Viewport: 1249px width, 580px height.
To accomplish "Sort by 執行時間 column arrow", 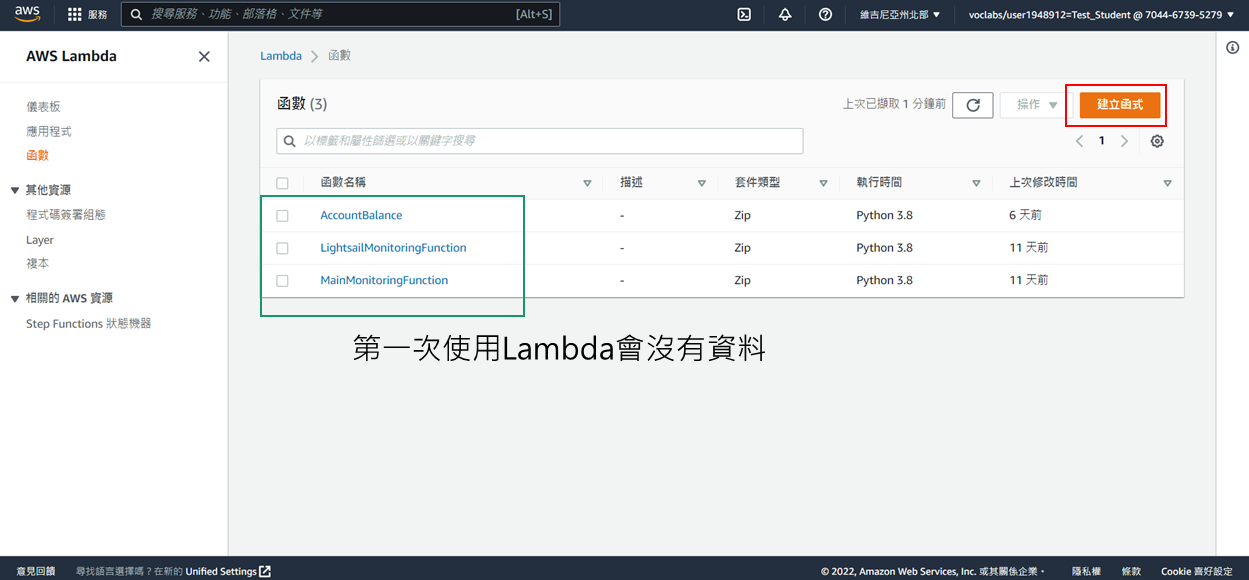I will click(x=976, y=184).
